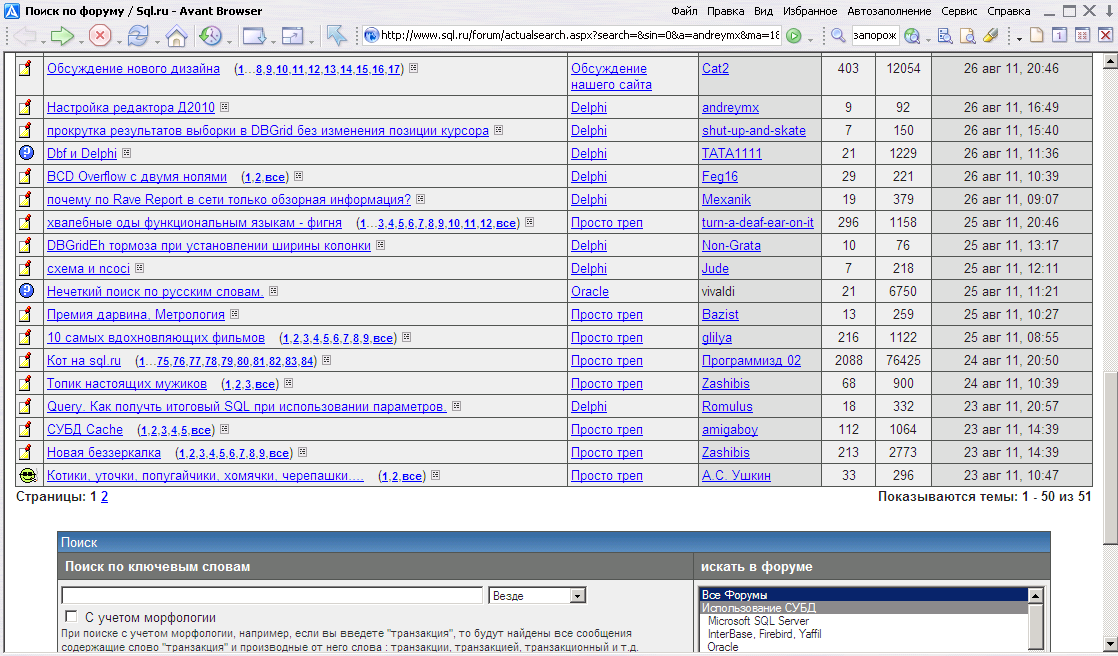This screenshot has height=656, width=1118.
Task: Click the keyword search text field
Action: [272, 596]
